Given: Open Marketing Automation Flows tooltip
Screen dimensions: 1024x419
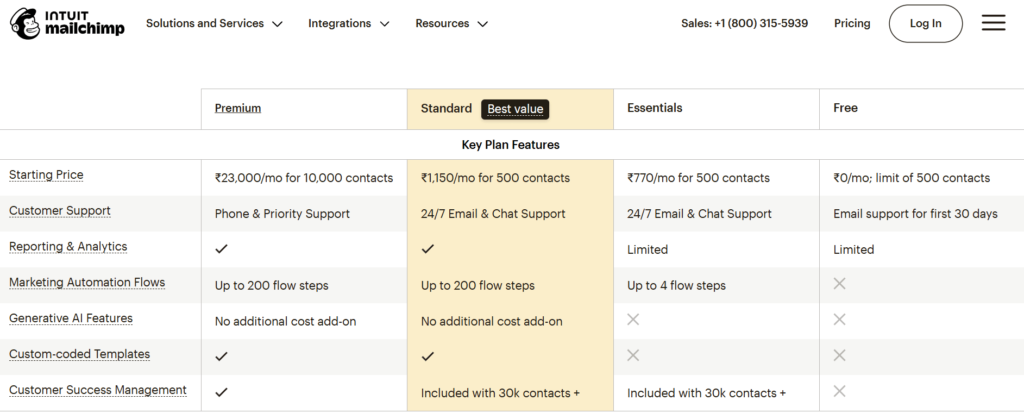Looking at the screenshot, I should pos(87,283).
